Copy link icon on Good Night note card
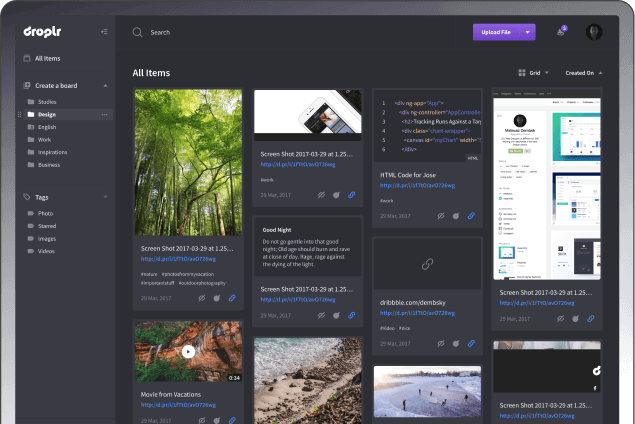 tap(352, 315)
